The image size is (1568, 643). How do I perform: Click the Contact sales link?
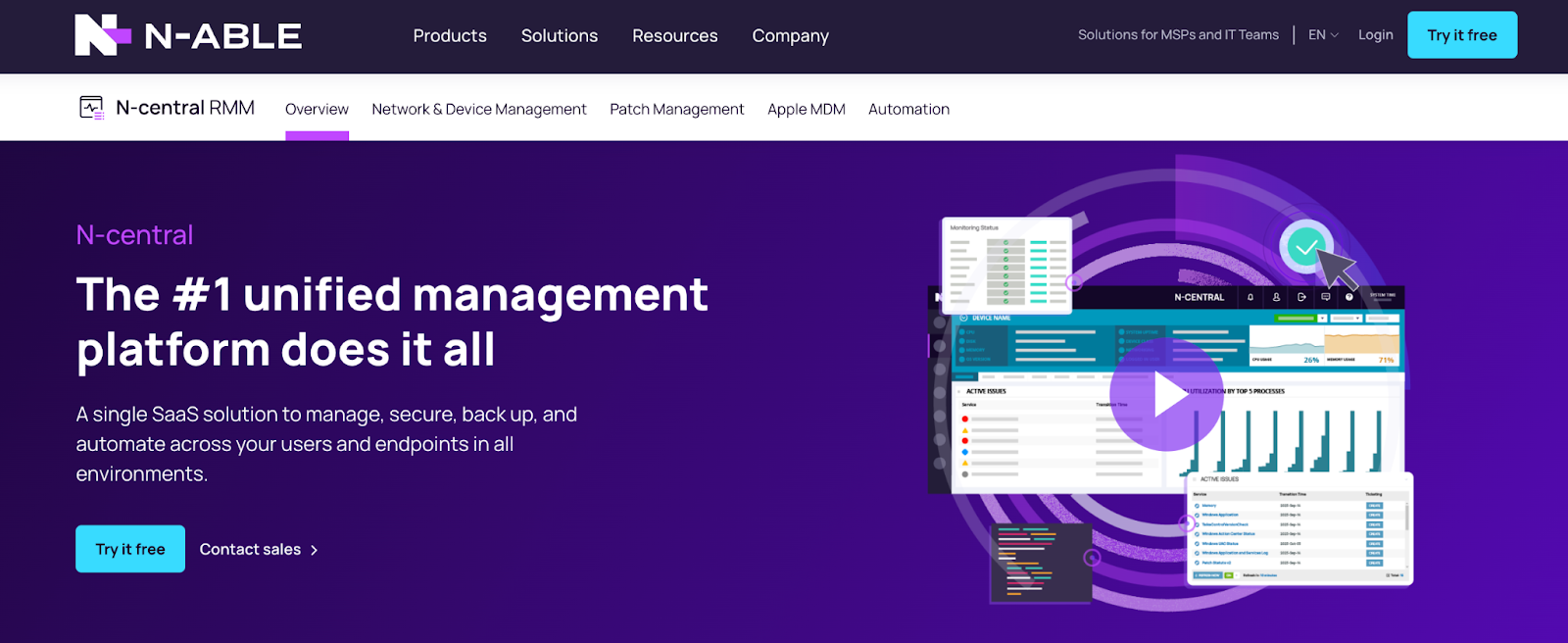coord(259,550)
